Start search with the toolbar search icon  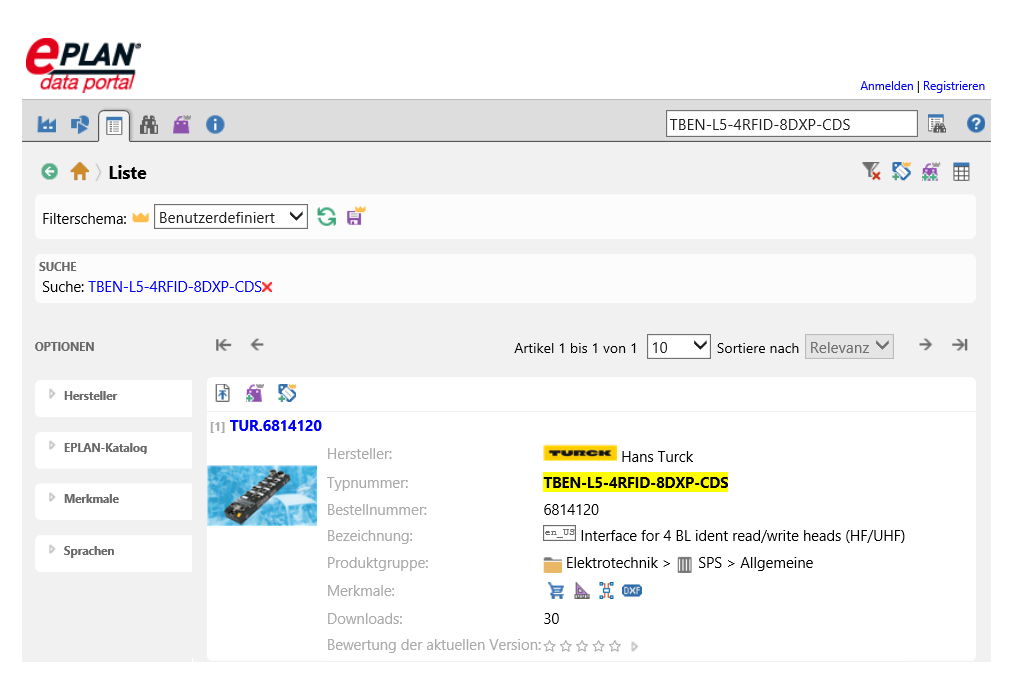click(936, 123)
